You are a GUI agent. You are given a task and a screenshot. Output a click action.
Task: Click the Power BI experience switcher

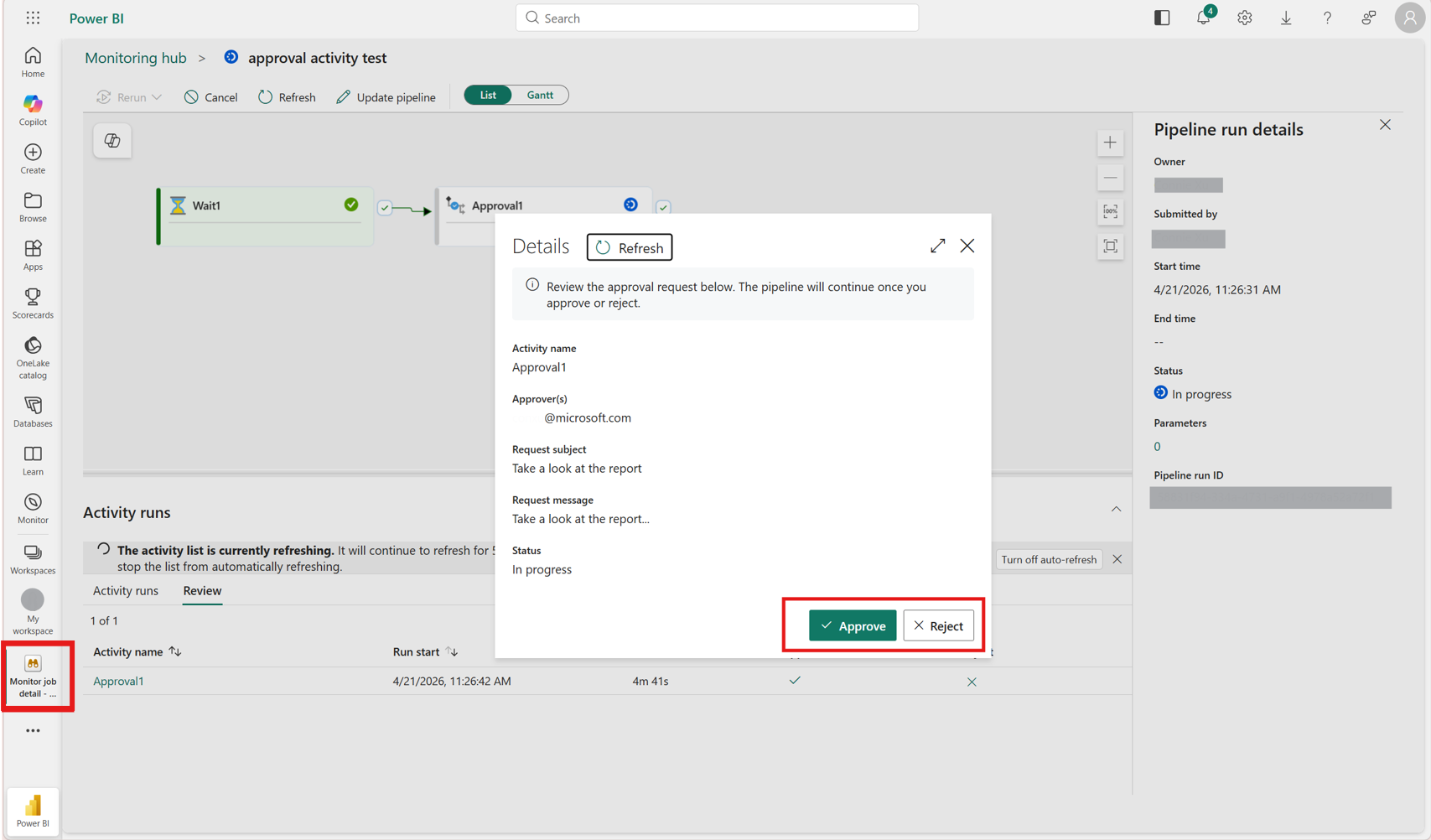[x=33, y=811]
